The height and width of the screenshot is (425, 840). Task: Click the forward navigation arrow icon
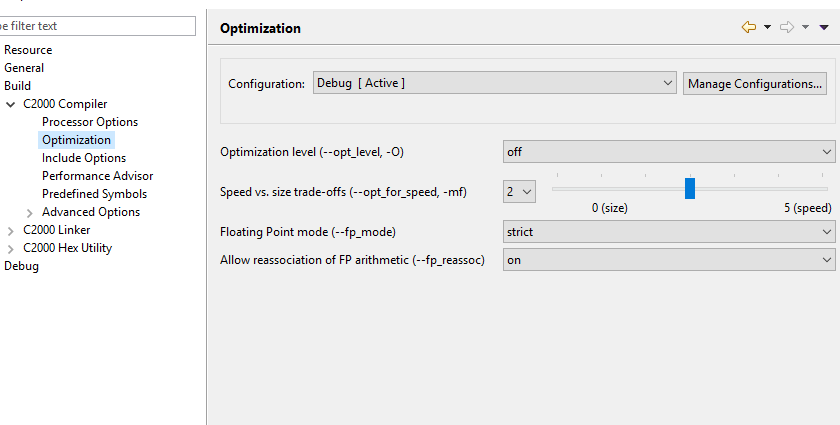(786, 28)
